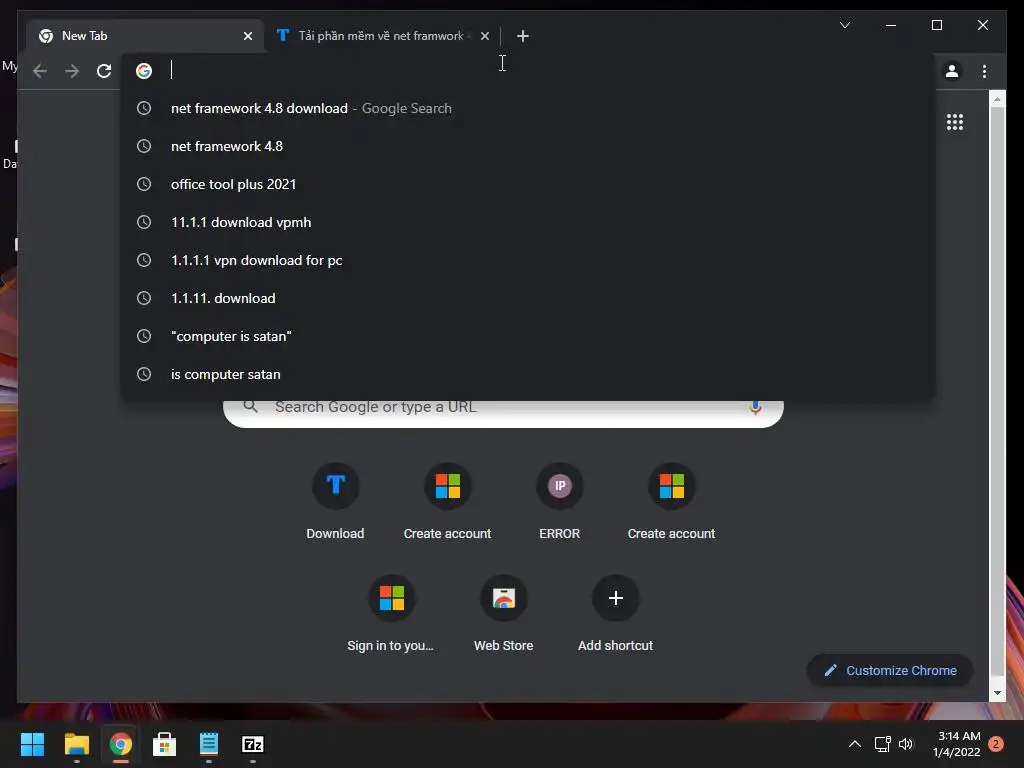Image resolution: width=1024 pixels, height=768 pixels.
Task: Select suggestion is computer satan
Action: (528, 374)
